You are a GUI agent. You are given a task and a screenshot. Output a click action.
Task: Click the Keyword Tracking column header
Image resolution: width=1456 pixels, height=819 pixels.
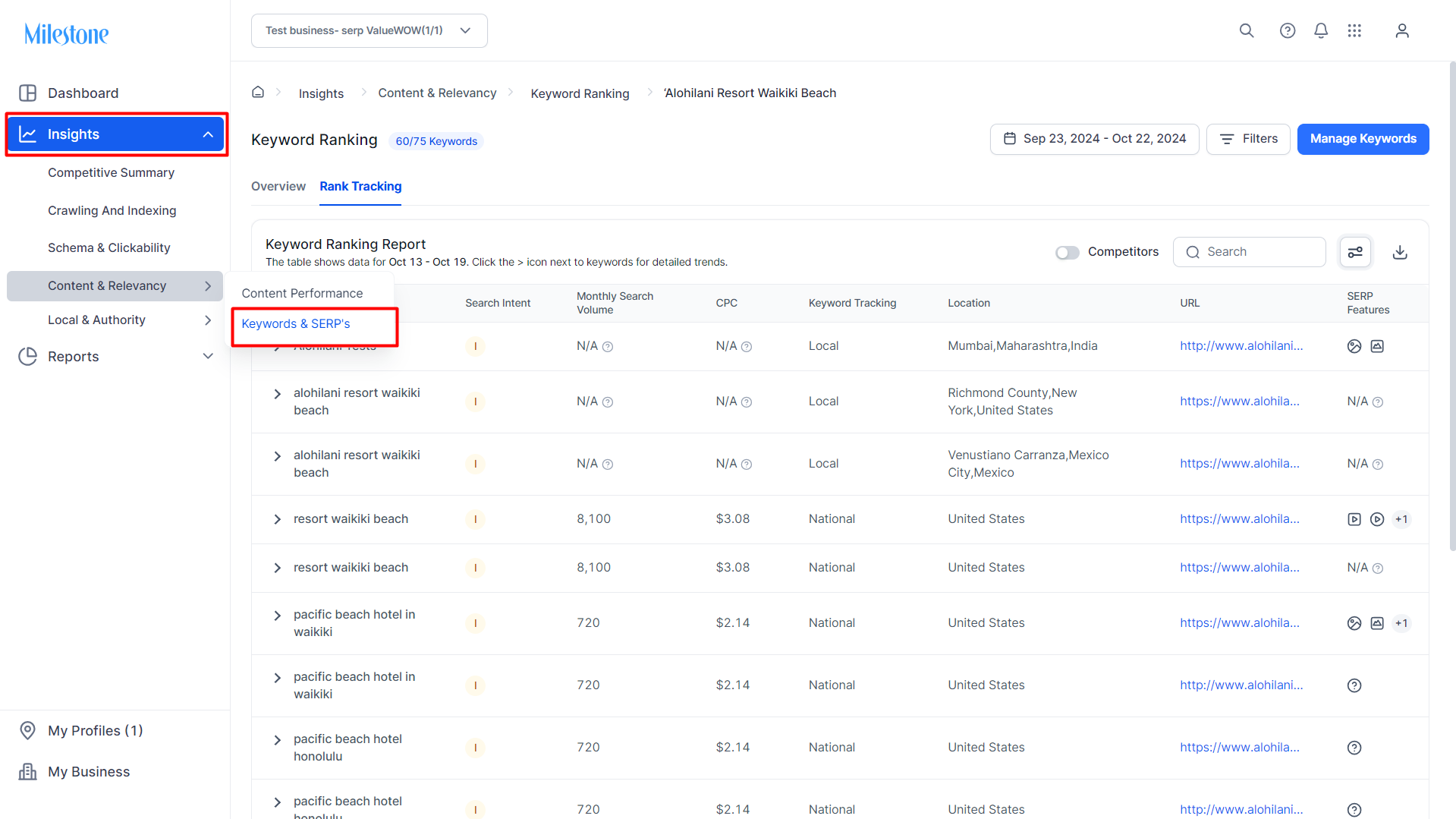point(852,303)
